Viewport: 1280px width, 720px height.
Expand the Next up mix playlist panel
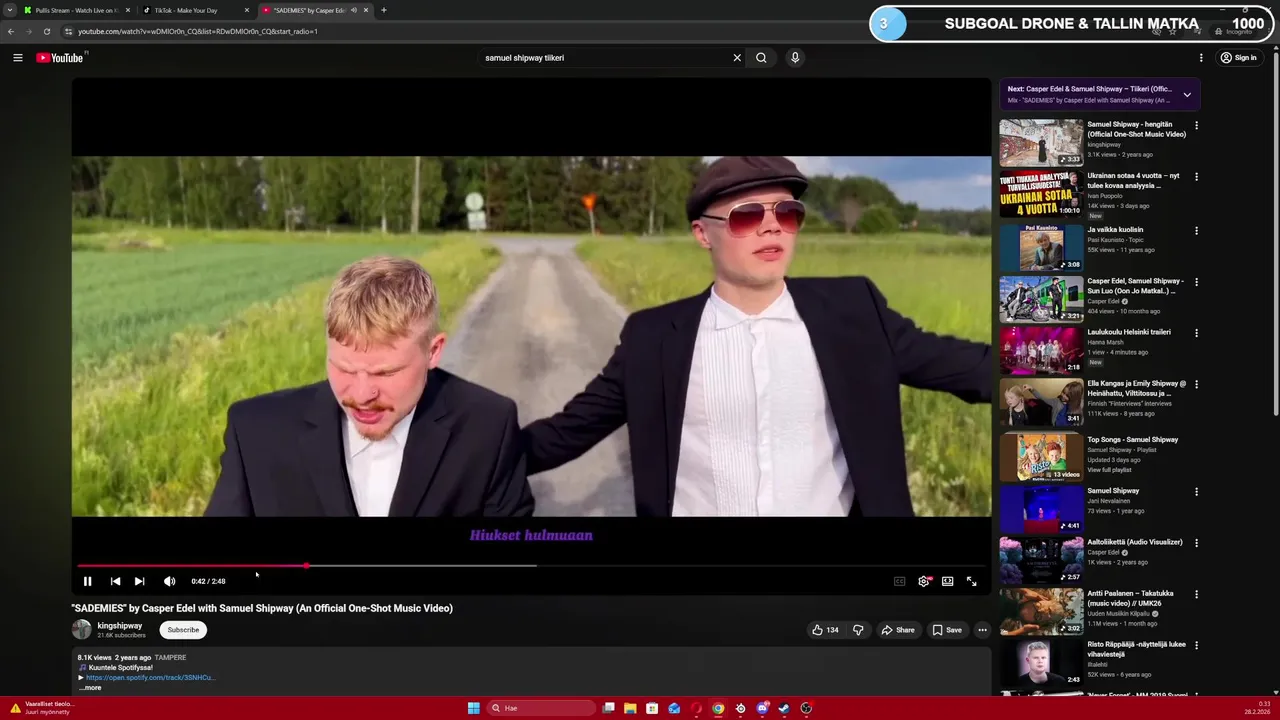tap(1187, 95)
